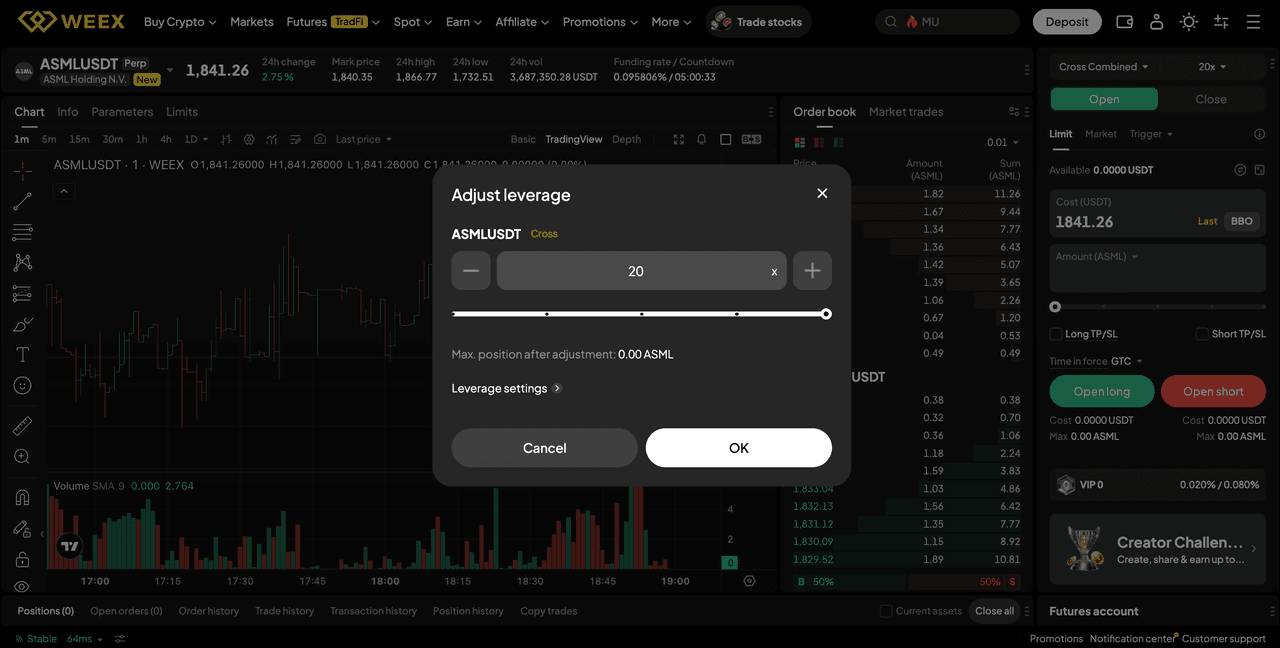The height and width of the screenshot is (648, 1280).
Task: Expand the Futures TradFi menu
Action: pos(333,22)
